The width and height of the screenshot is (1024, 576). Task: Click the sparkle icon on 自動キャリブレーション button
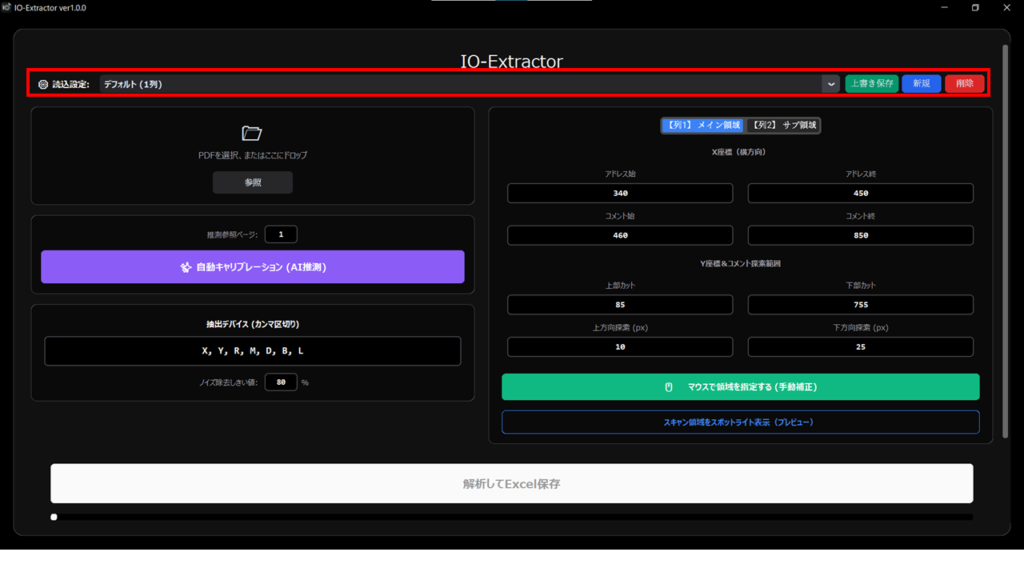[185, 268]
